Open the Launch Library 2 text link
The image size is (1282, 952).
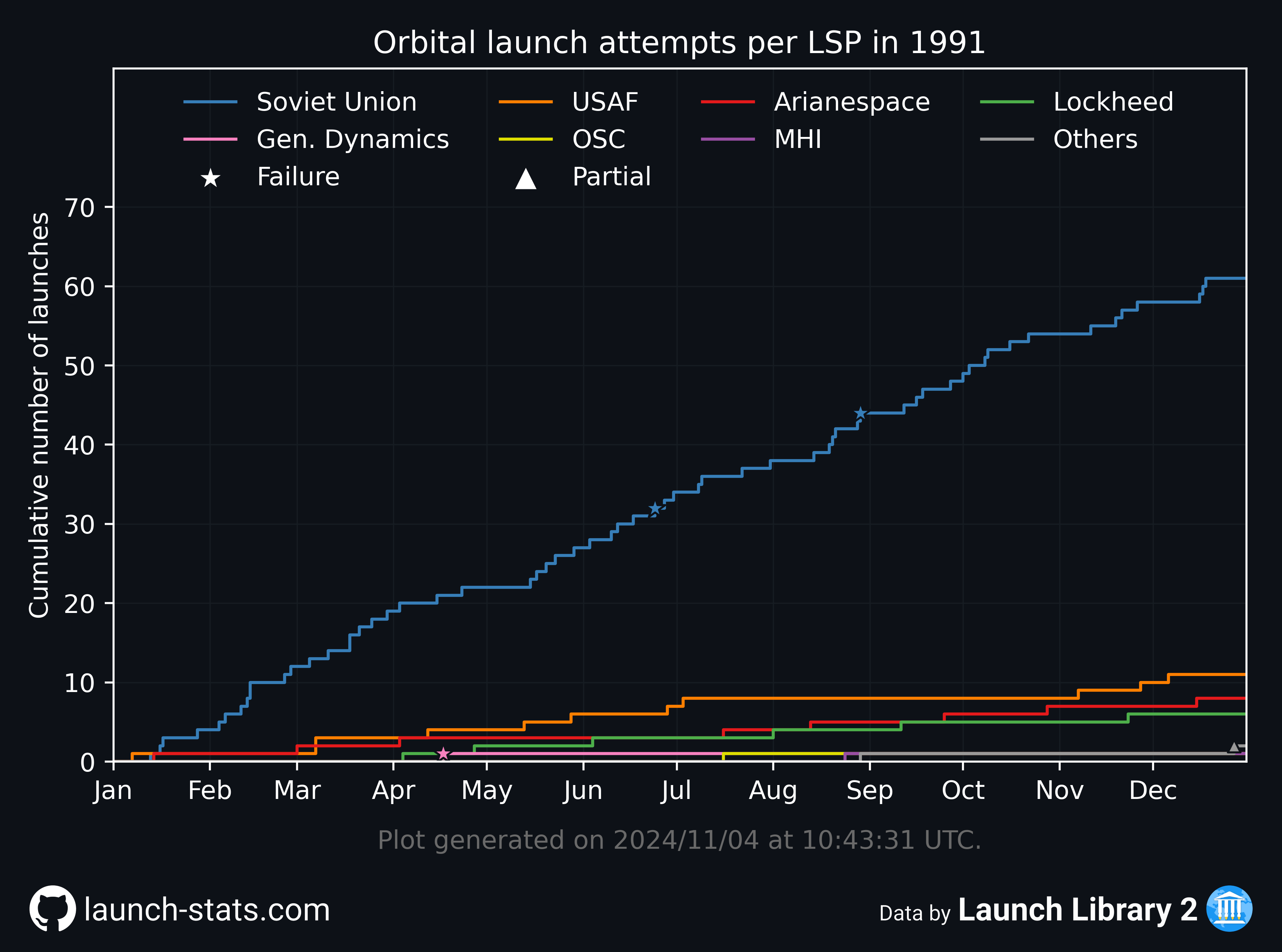(1078, 910)
